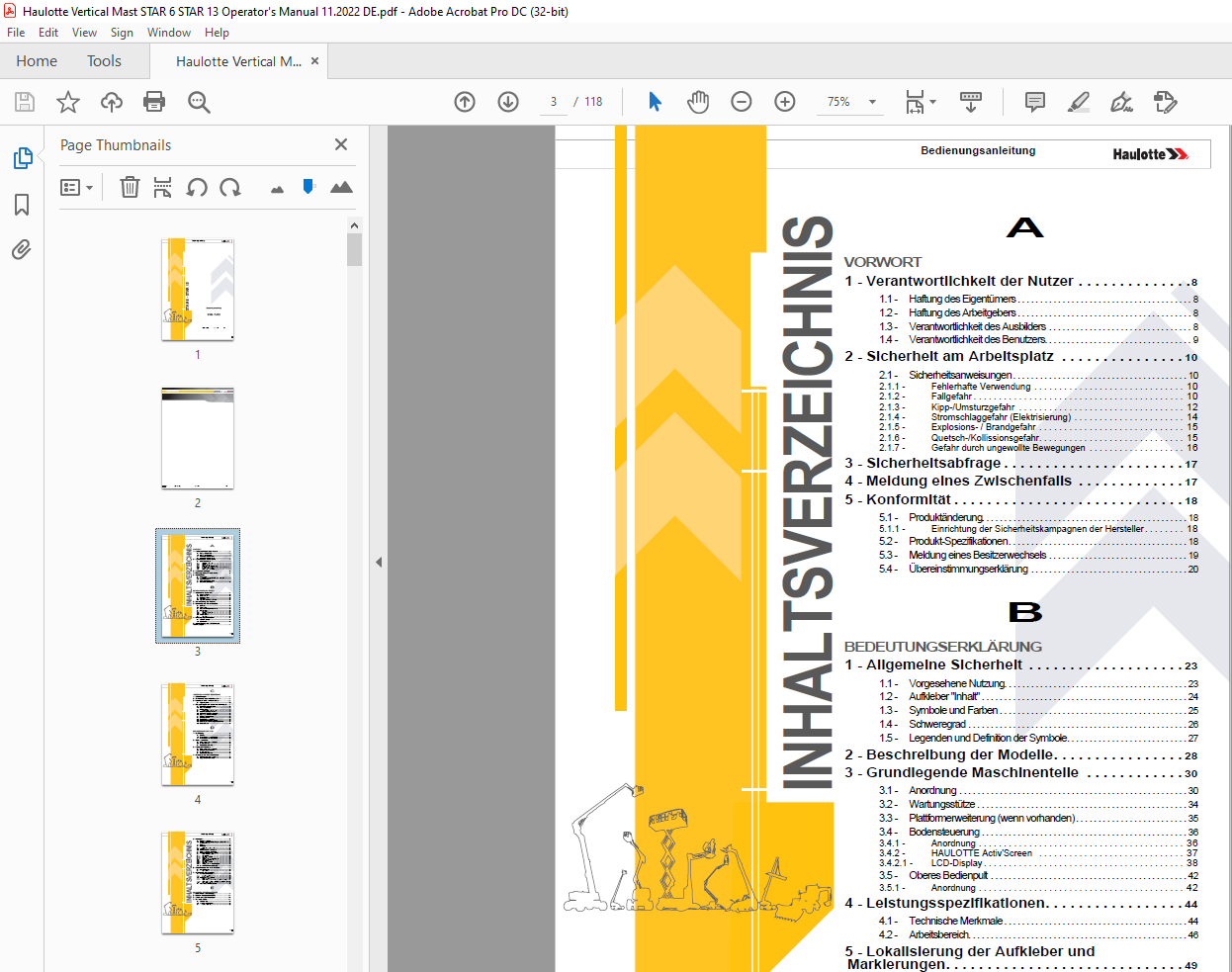Choose the selection arrow tool
This screenshot has width=1232, height=972.
coord(655,102)
